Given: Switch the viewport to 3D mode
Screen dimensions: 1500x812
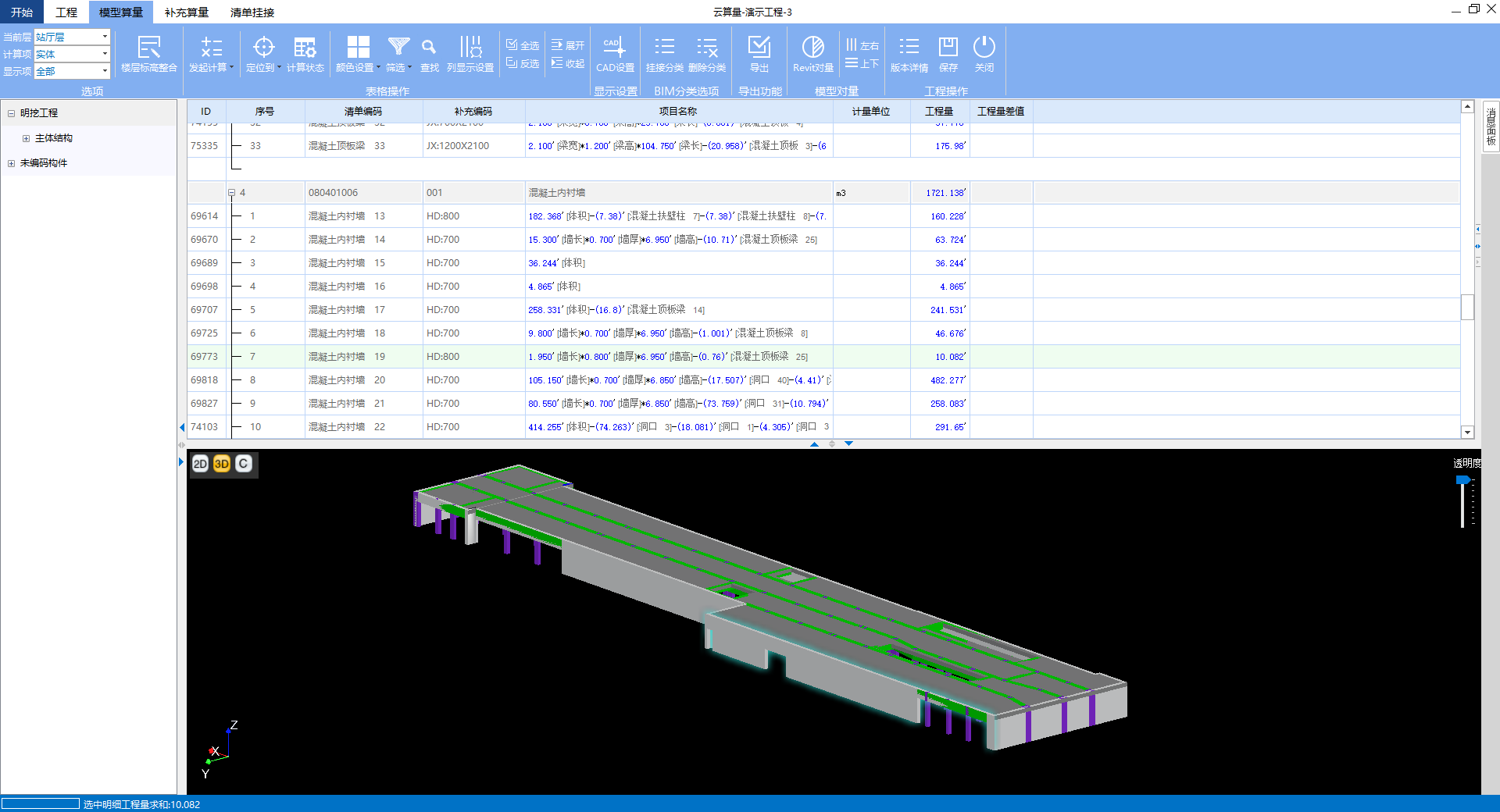Looking at the screenshot, I should [x=222, y=464].
